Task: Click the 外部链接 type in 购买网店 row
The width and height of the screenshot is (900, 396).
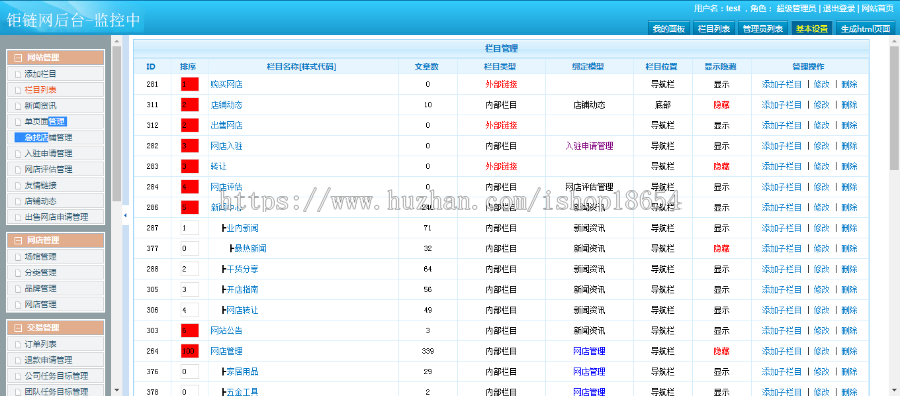Action: [501, 84]
